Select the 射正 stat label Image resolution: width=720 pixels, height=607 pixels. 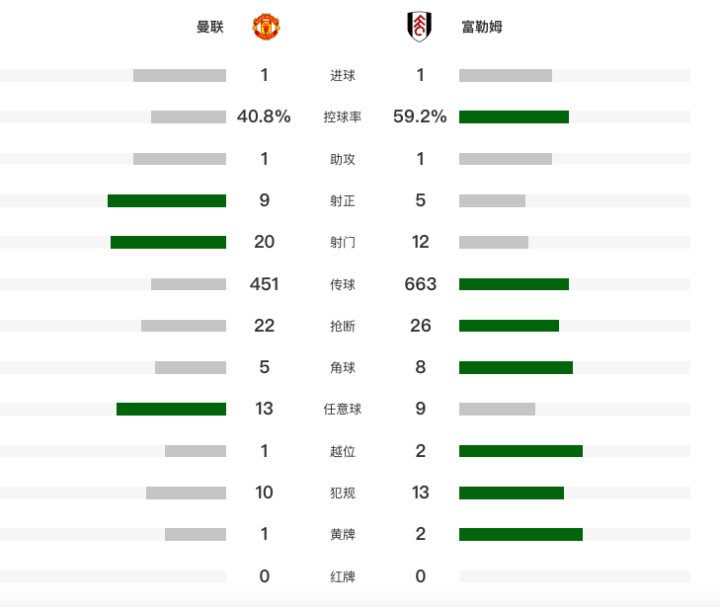[343, 201]
